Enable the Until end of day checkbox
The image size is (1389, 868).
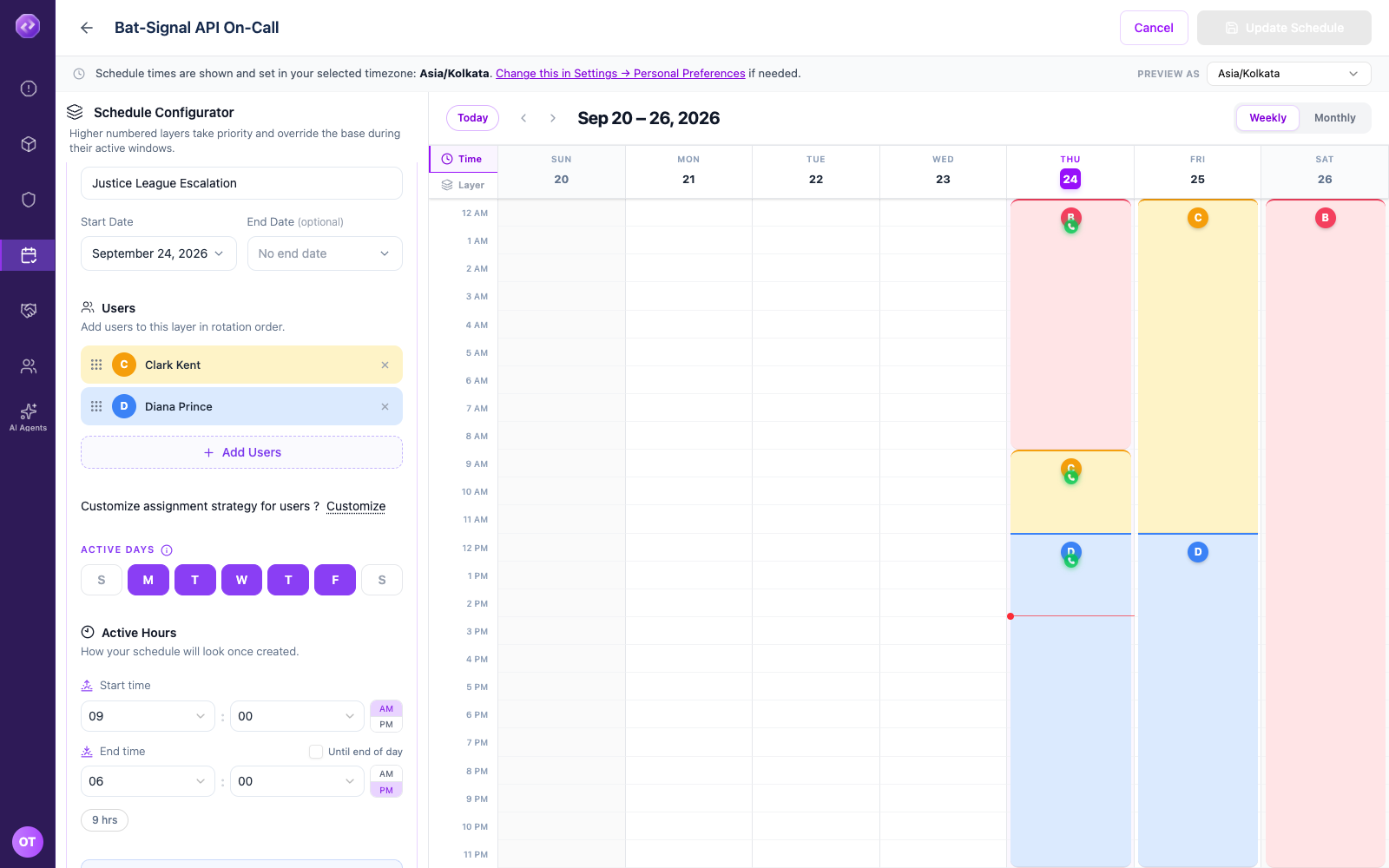[x=316, y=752]
